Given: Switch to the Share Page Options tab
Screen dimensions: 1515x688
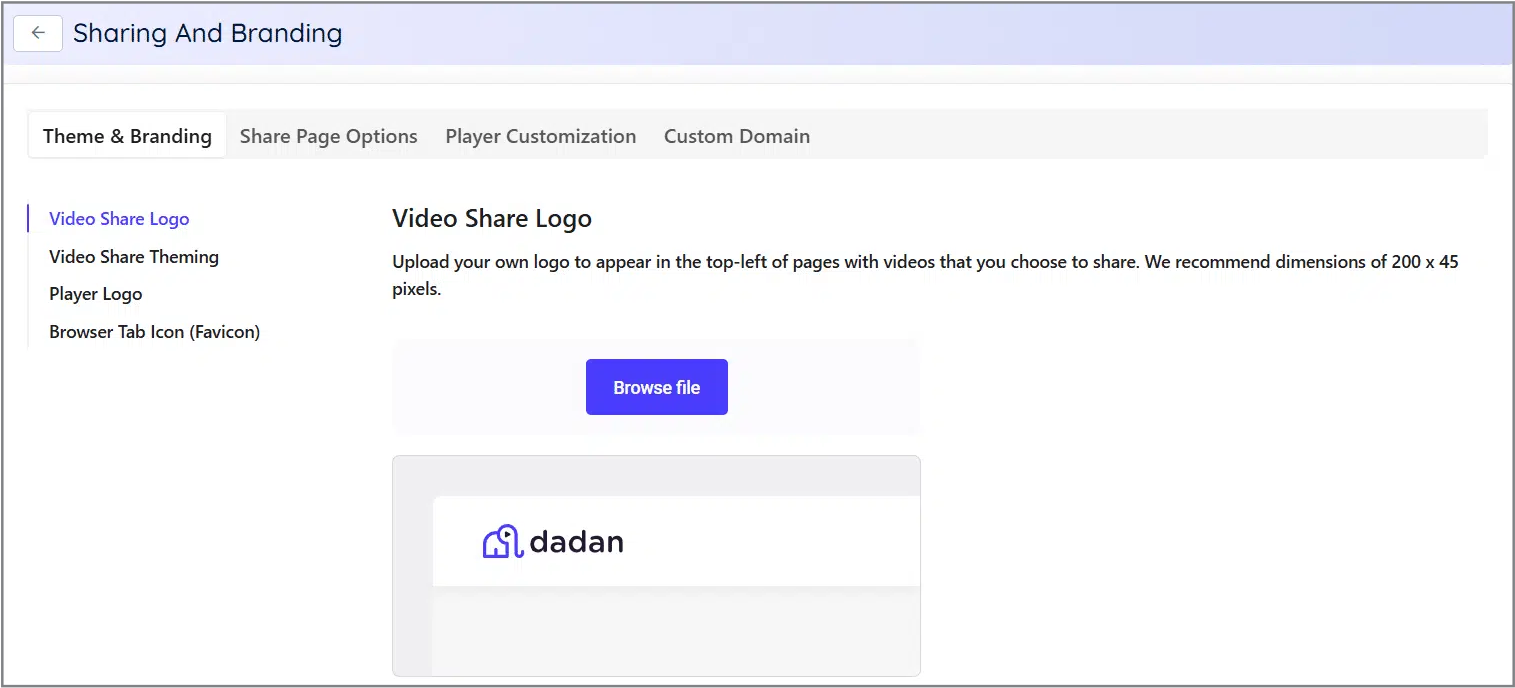Looking at the screenshot, I should [328, 135].
